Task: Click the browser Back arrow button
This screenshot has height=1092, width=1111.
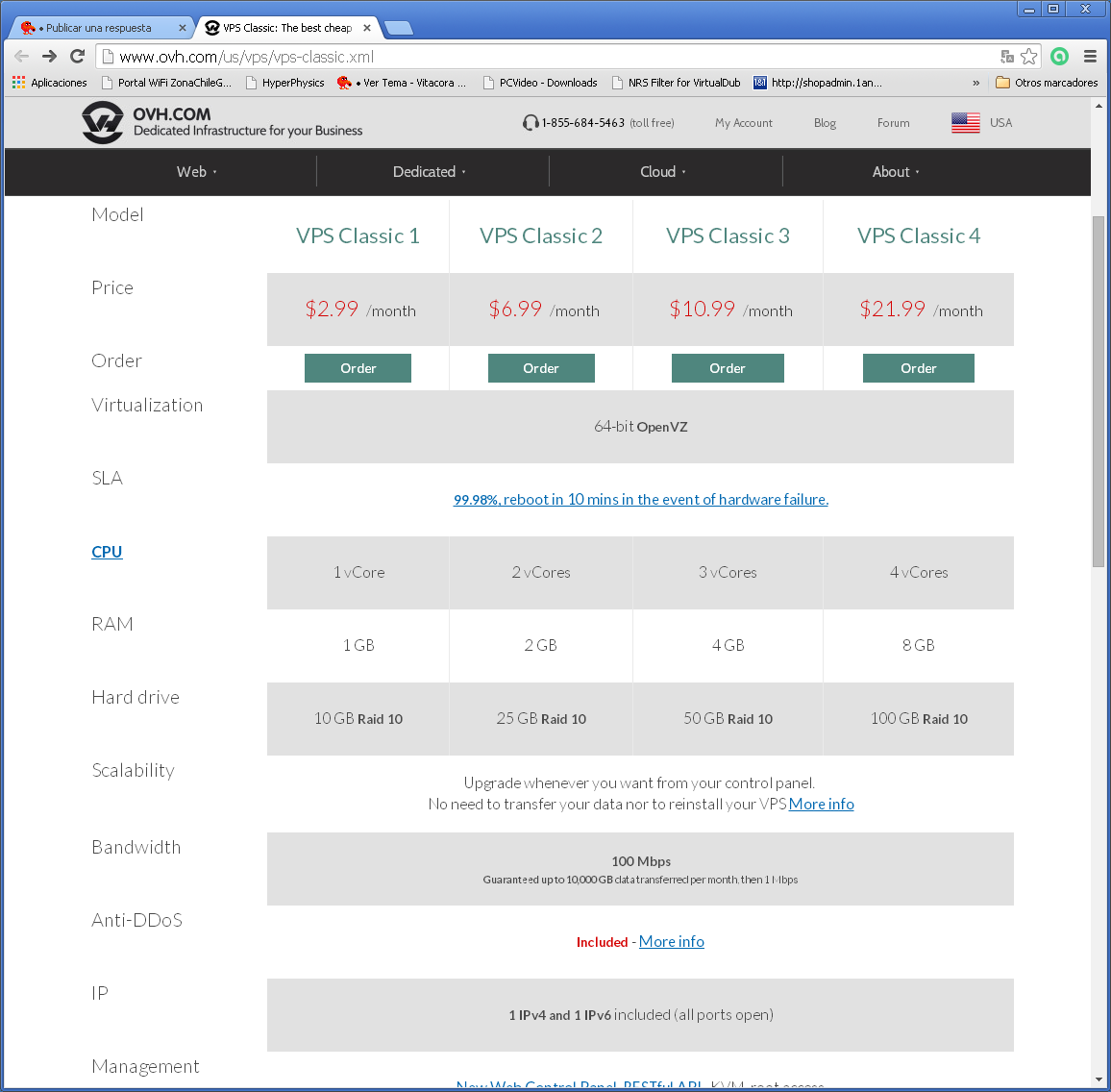Action: click(21, 57)
